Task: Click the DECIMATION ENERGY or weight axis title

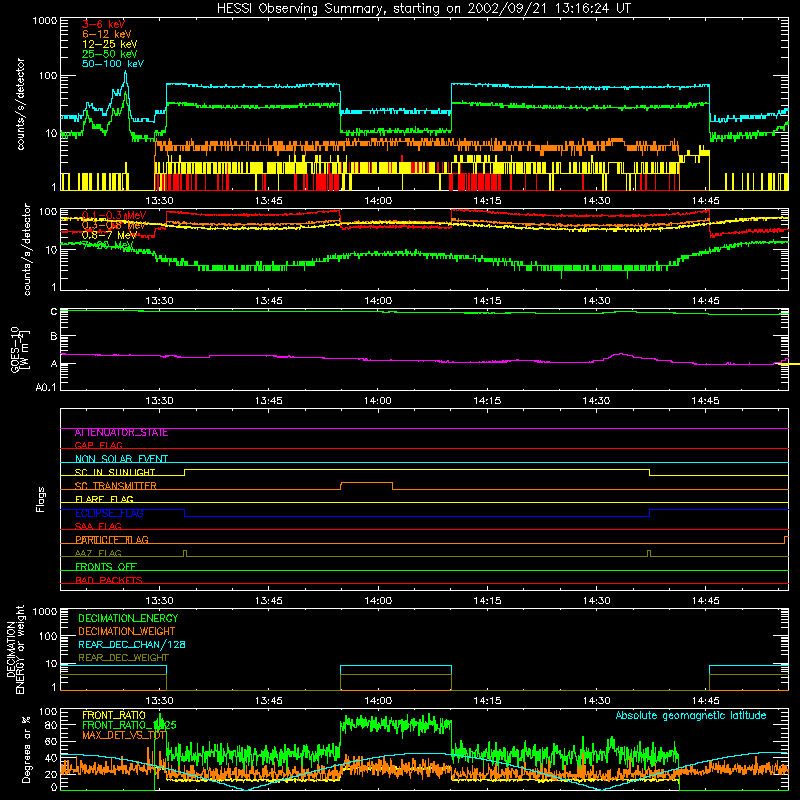Action: pyautogui.click(x=15, y=649)
